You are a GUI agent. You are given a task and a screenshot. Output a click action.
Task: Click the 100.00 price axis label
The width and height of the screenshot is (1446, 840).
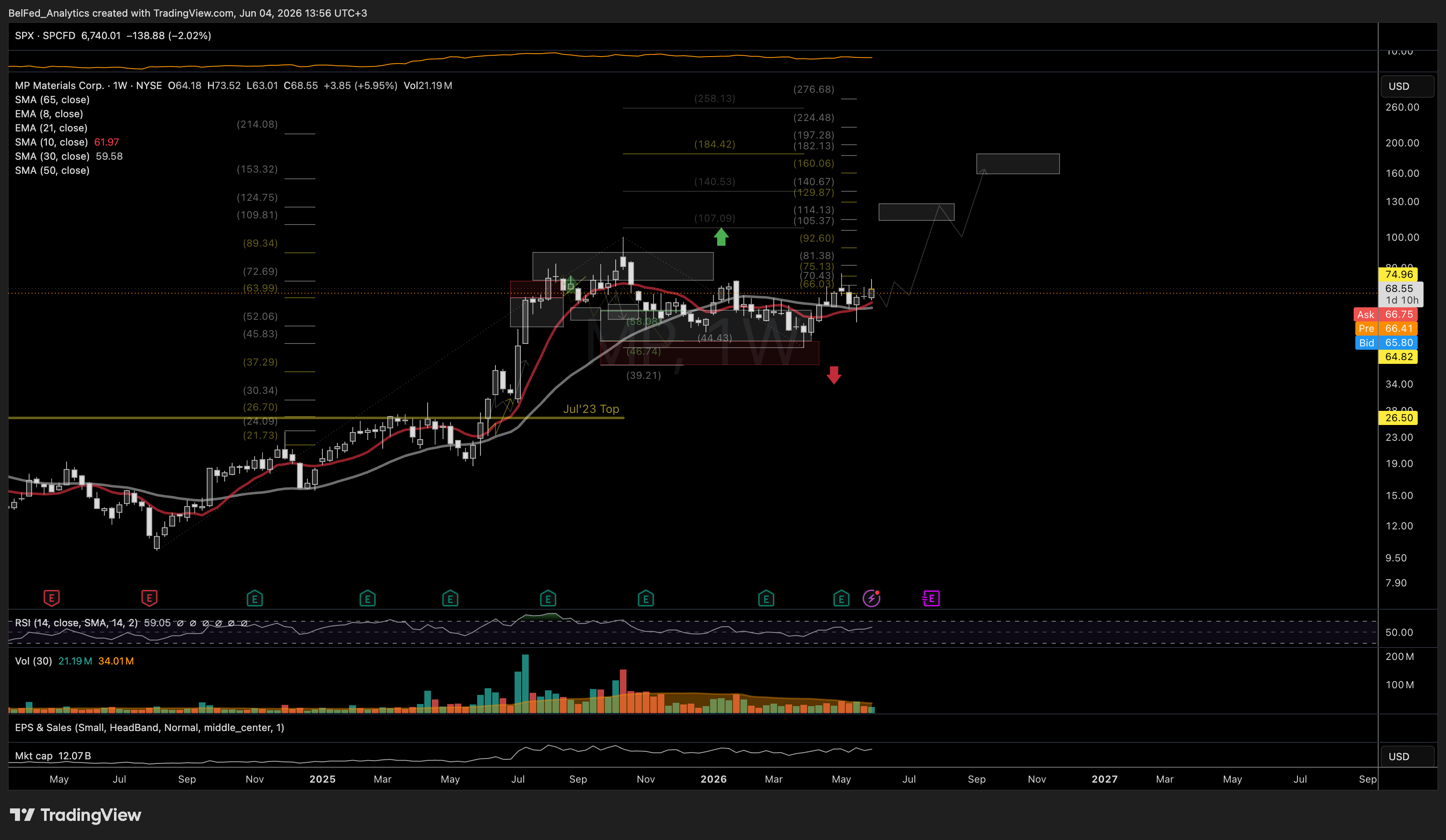click(x=1402, y=237)
